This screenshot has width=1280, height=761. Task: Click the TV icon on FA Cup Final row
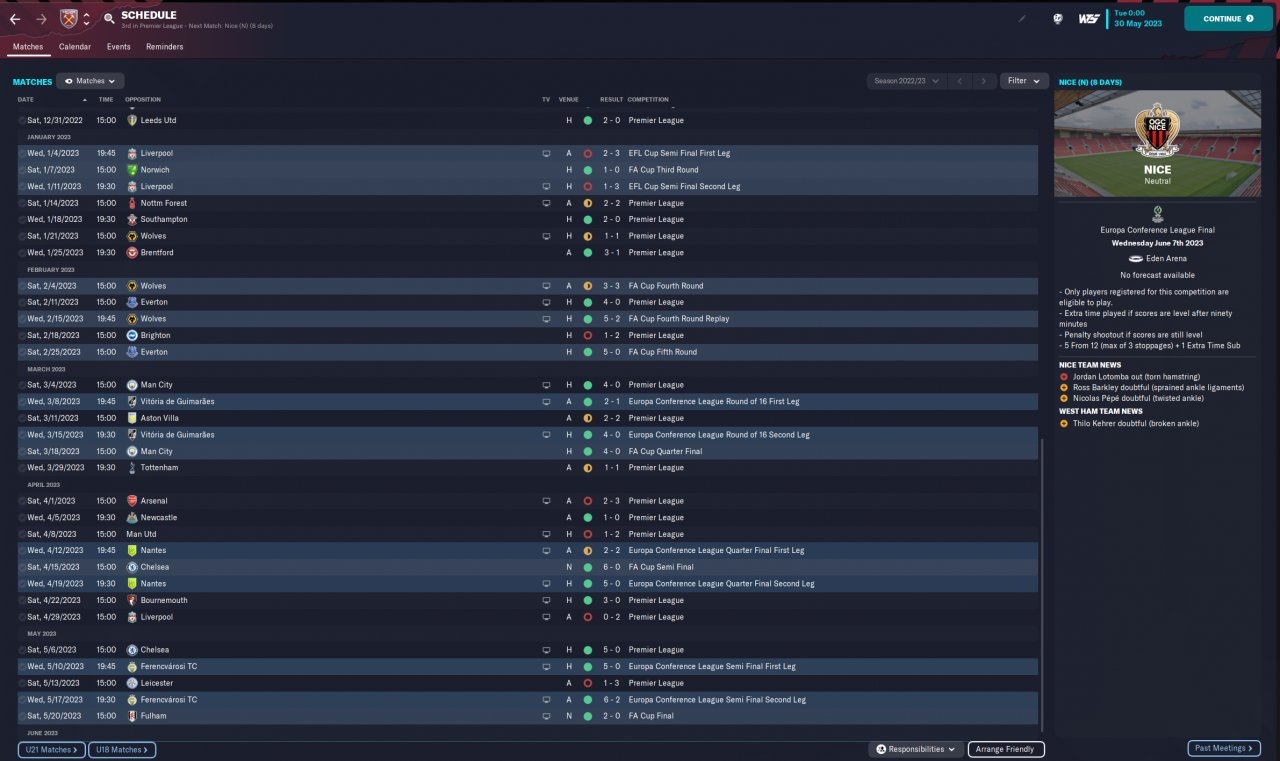point(546,716)
